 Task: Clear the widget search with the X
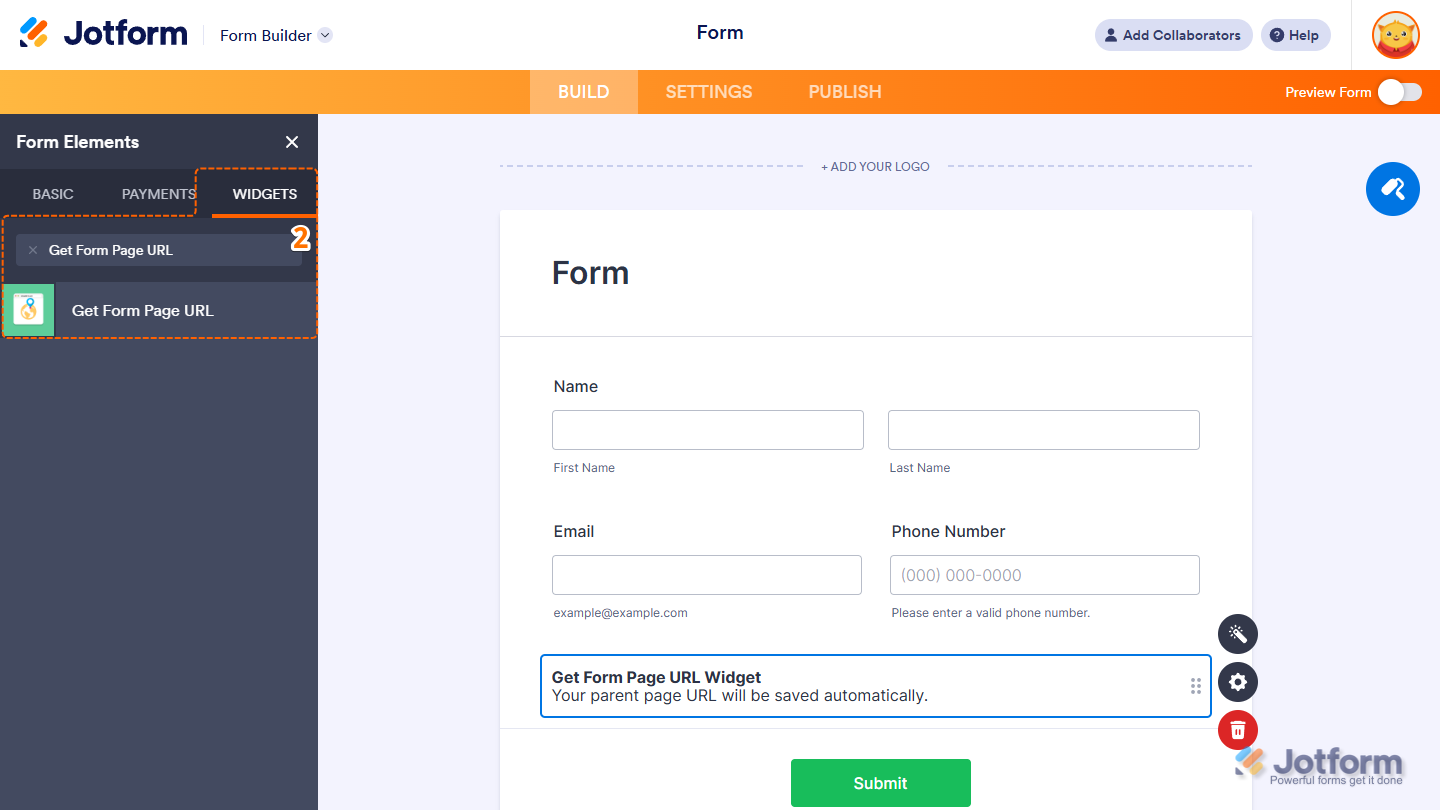(33, 250)
